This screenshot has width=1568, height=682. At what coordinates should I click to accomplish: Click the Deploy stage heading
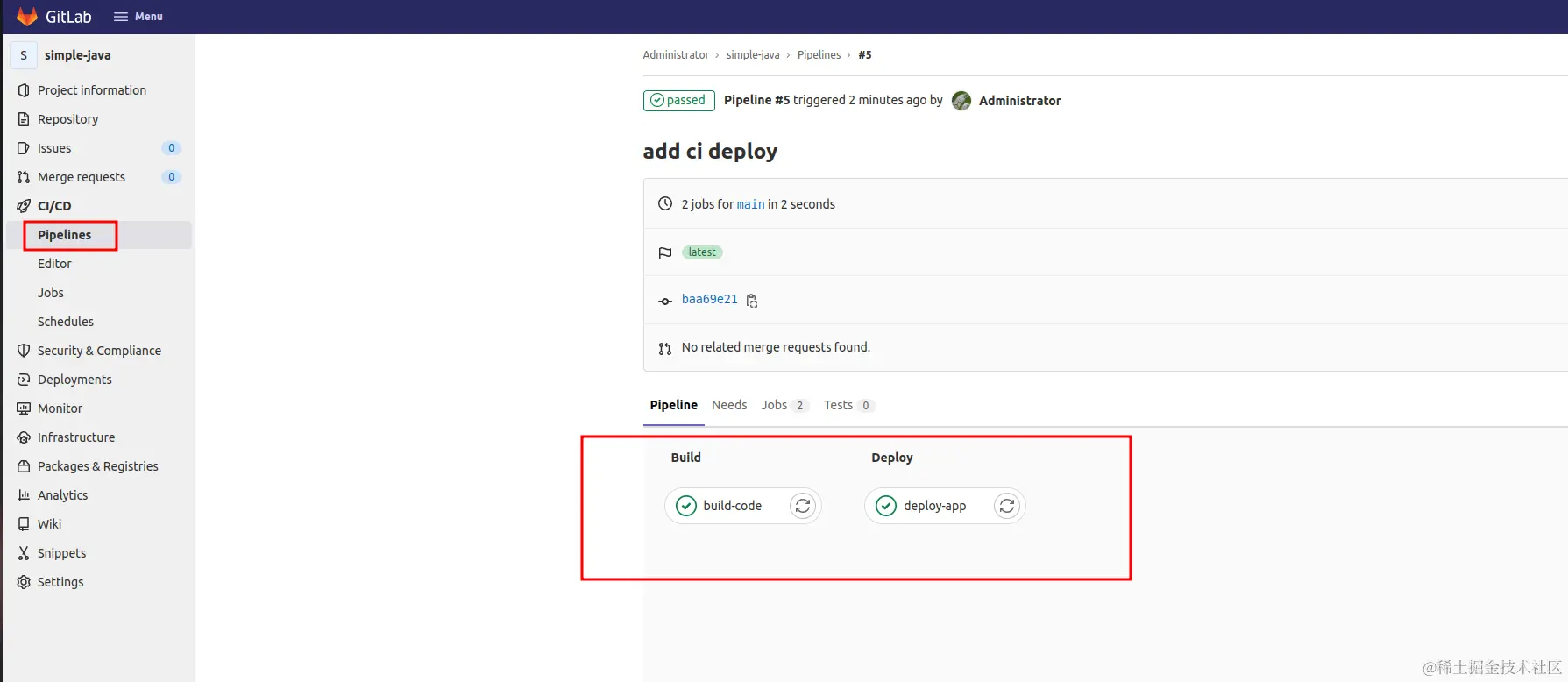pyautogui.click(x=892, y=458)
